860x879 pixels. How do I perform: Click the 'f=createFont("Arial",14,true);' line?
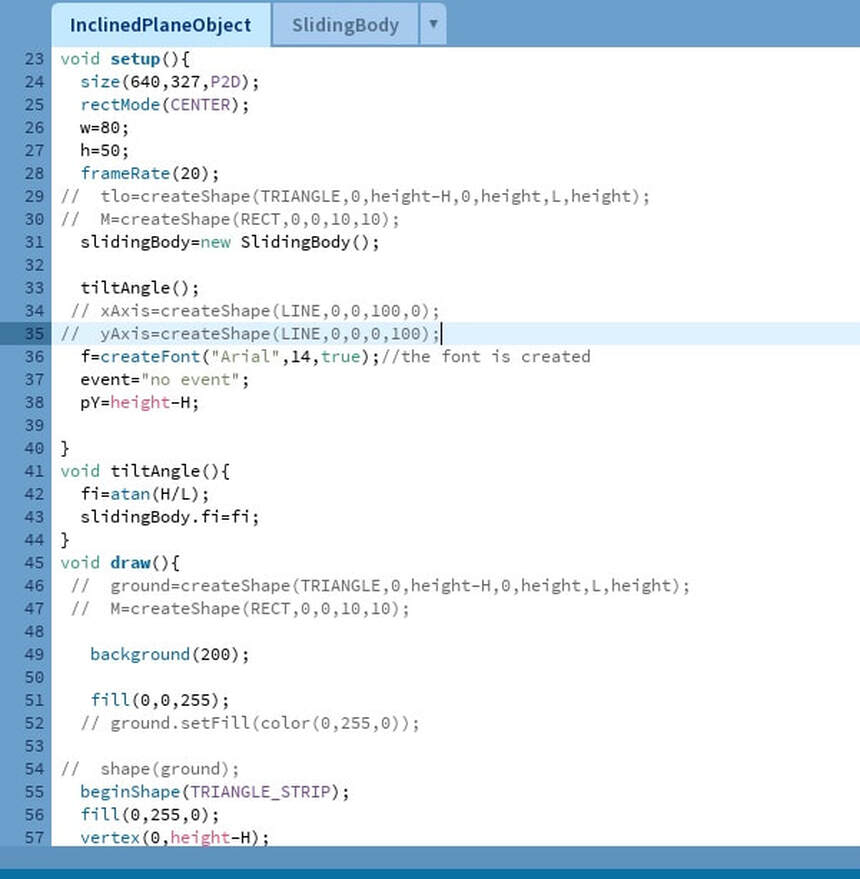coord(230,357)
